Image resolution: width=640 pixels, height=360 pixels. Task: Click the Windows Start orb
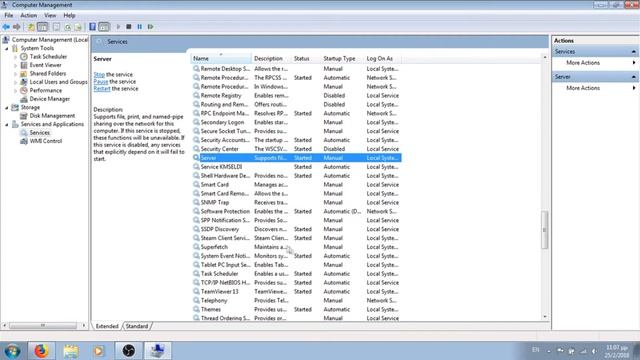coord(12,351)
